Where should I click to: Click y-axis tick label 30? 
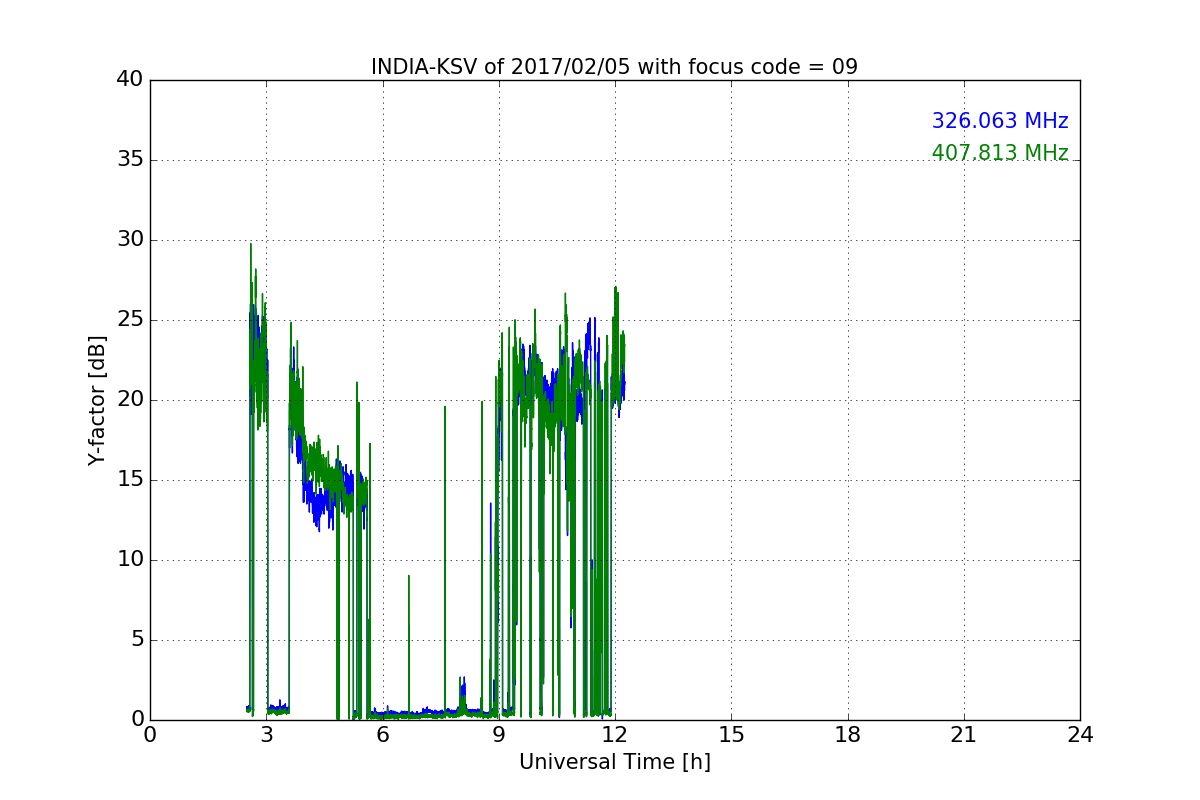[x=131, y=240]
